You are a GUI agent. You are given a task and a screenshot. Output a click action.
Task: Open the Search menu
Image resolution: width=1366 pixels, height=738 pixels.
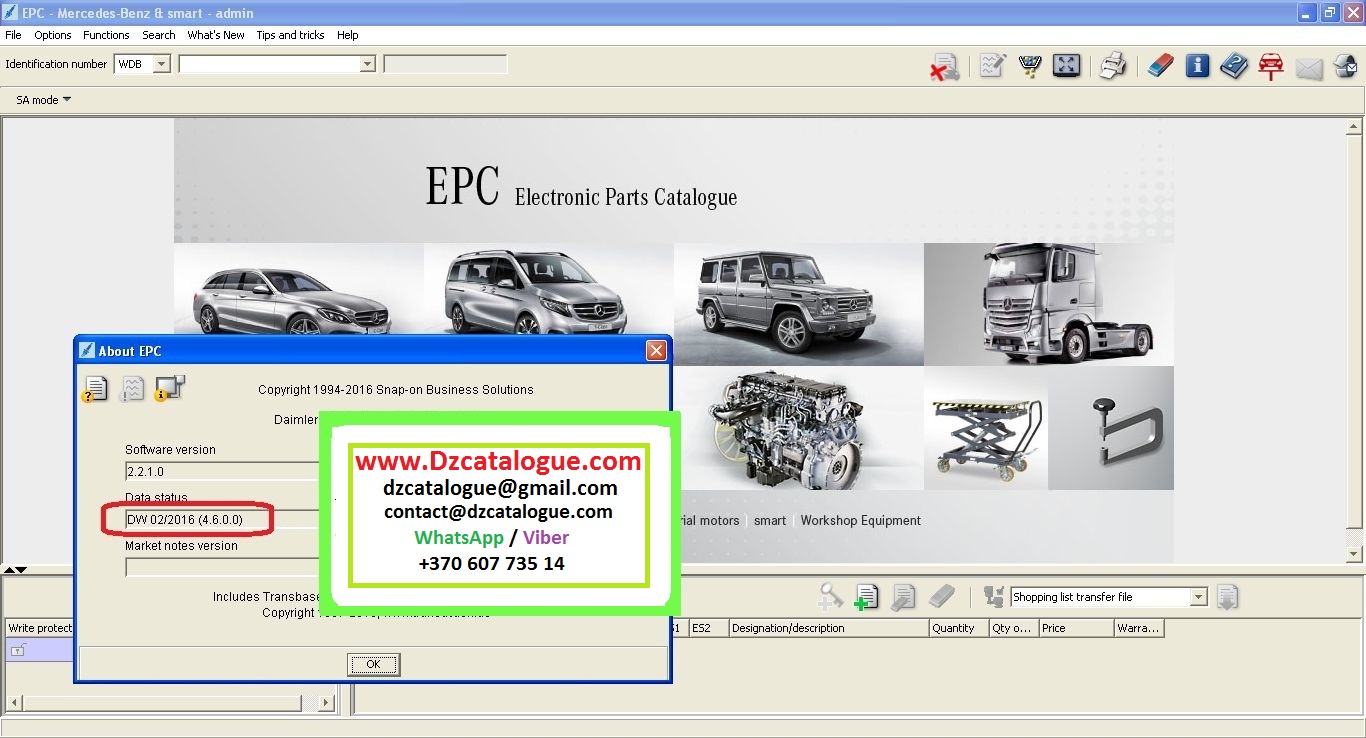tap(159, 35)
